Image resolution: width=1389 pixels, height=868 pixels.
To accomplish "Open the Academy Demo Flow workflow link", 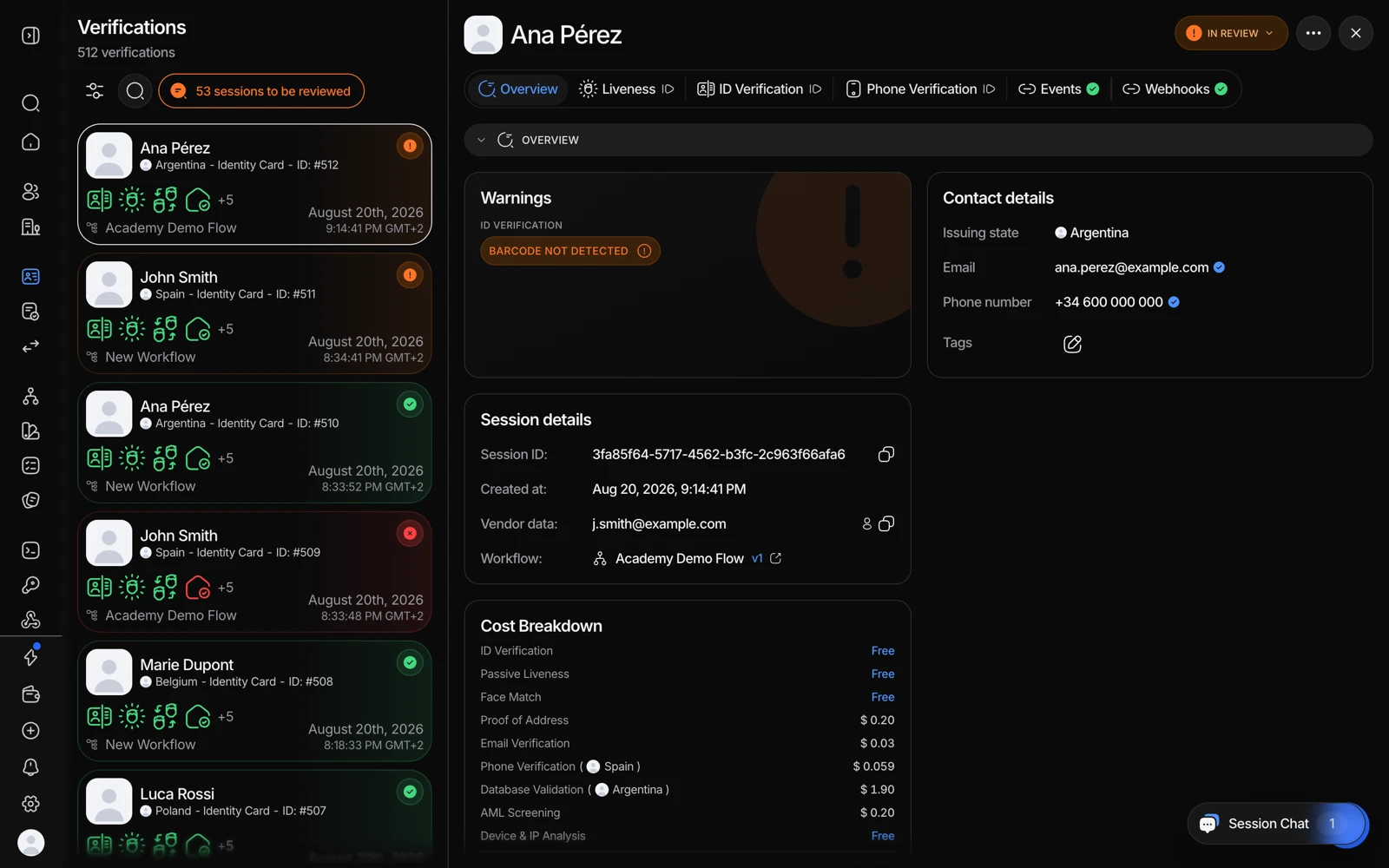I will click(679, 559).
